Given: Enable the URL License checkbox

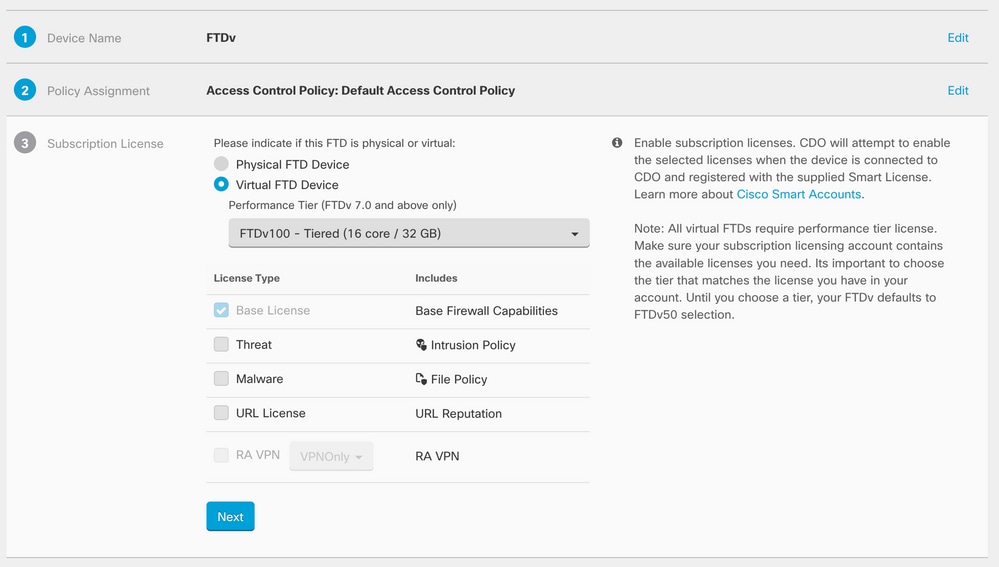Looking at the screenshot, I should (221, 413).
